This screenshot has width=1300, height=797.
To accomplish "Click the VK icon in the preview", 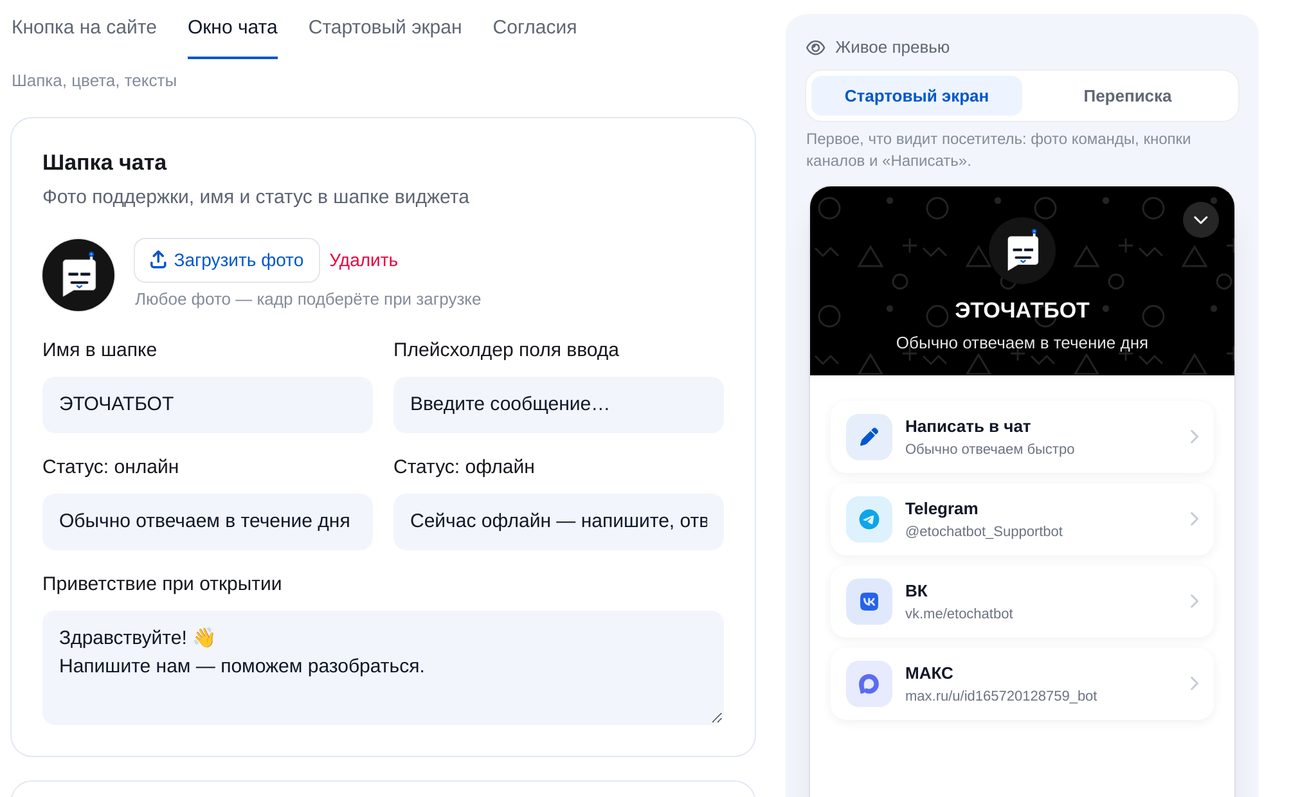I will [x=869, y=602].
